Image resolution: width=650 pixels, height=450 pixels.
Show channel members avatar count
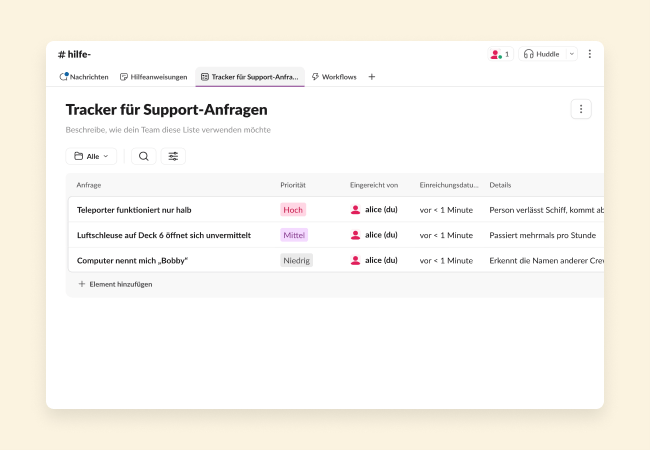coord(500,54)
